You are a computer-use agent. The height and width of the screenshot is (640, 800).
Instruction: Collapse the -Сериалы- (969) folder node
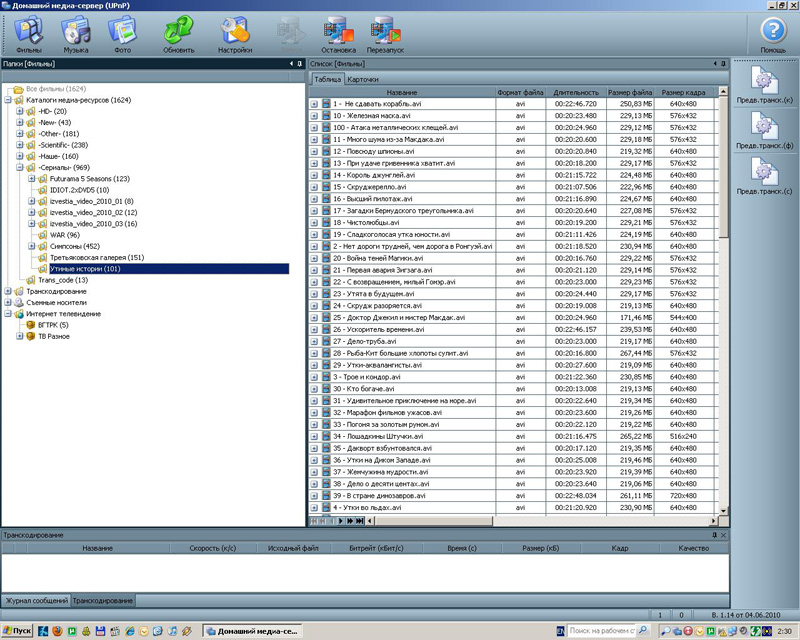click(19, 168)
